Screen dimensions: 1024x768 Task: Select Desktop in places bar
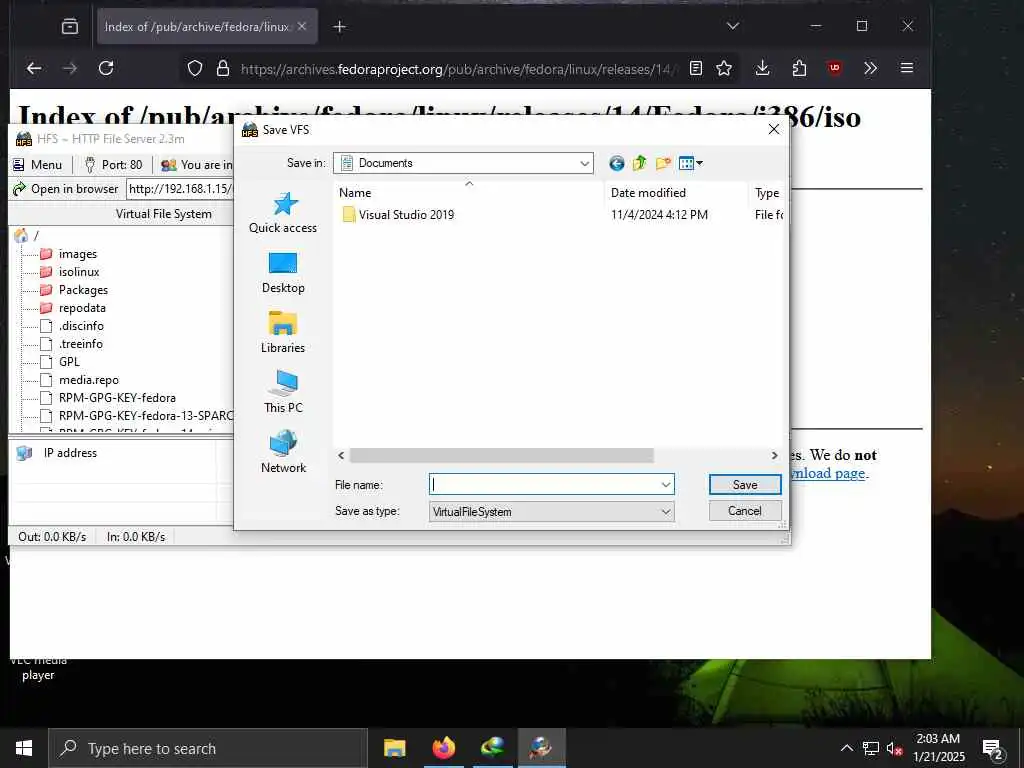pyautogui.click(x=283, y=273)
